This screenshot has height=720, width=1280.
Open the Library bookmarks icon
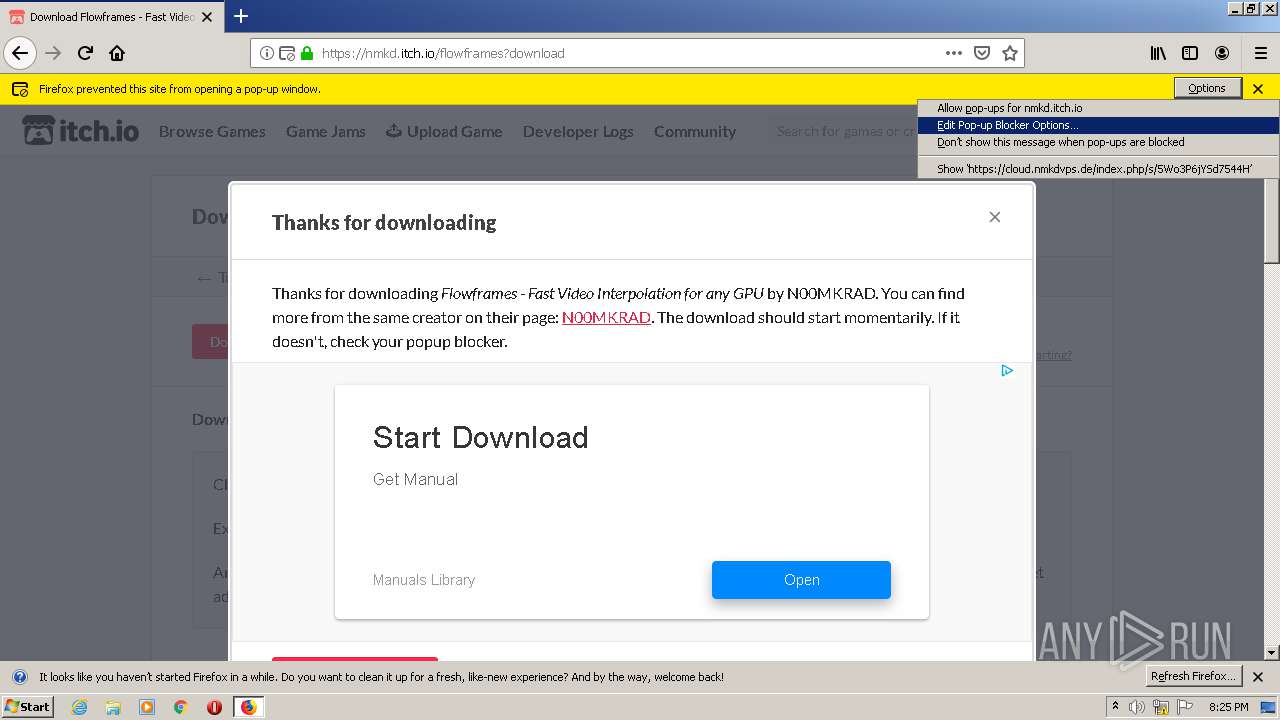pos(1158,53)
